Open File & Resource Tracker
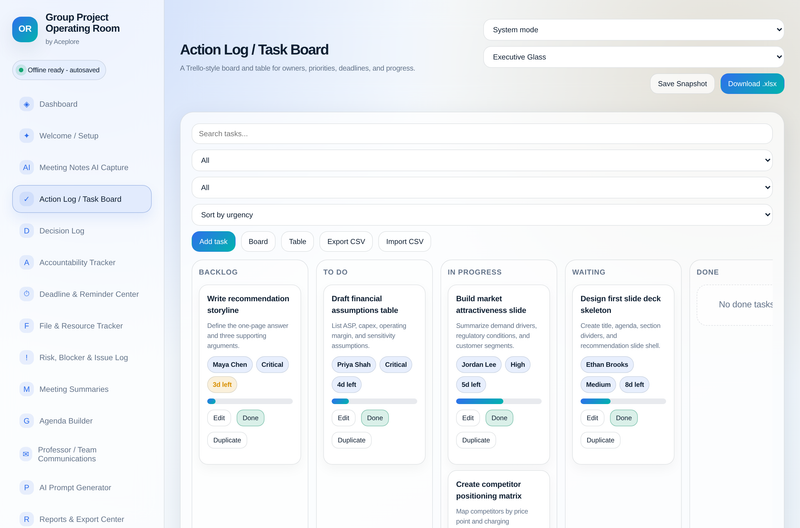800x528 pixels. [x=82, y=325]
